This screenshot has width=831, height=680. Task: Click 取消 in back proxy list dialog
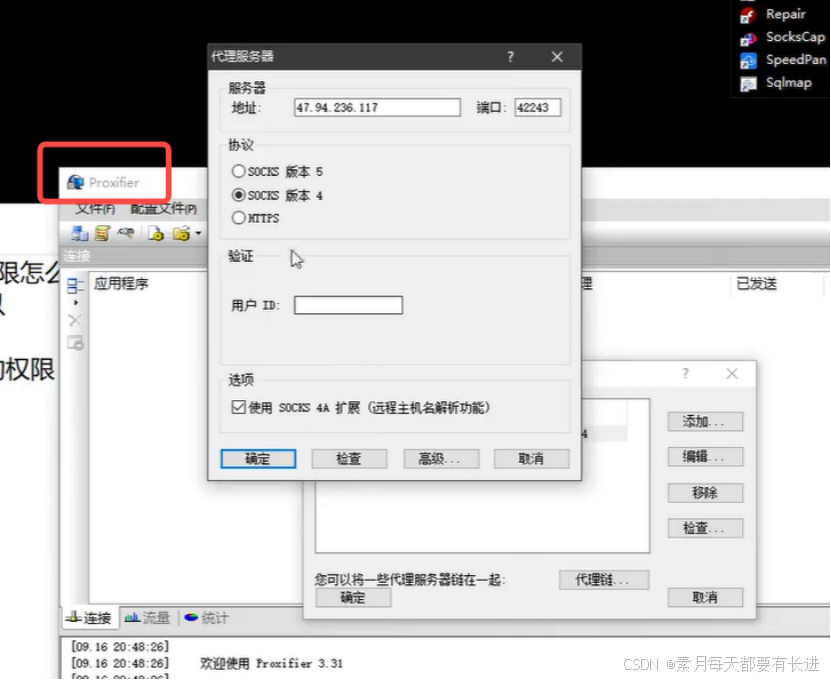pyautogui.click(x=705, y=598)
